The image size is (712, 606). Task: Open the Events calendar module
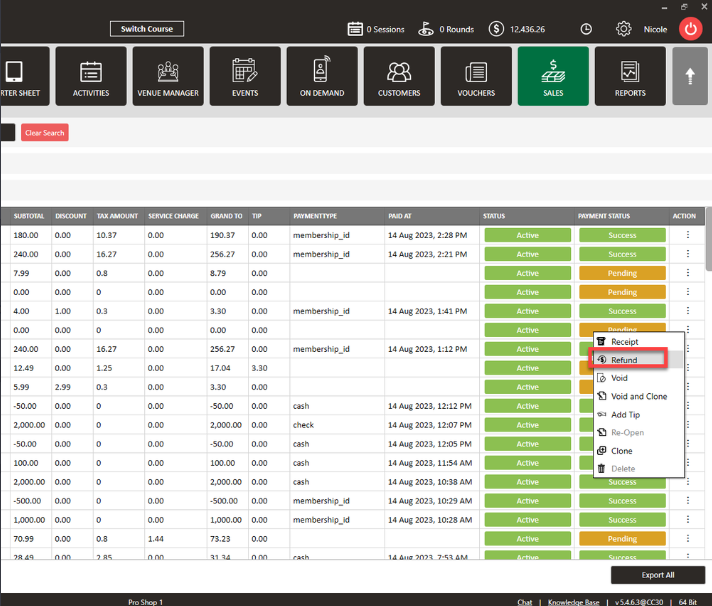pyautogui.click(x=245, y=76)
